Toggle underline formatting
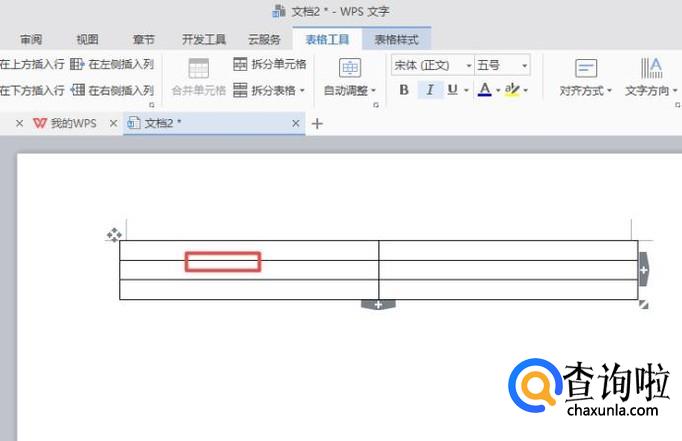This screenshot has width=682, height=441. (x=452, y=90)
